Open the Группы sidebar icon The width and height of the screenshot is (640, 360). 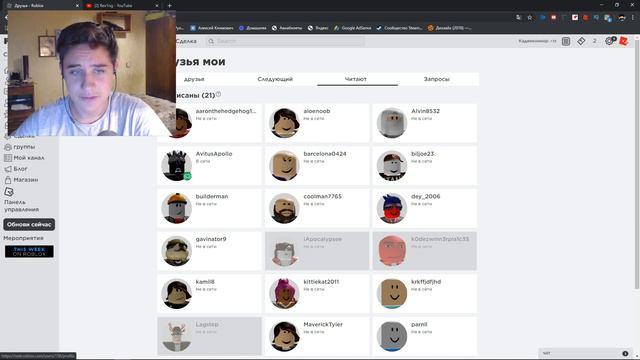coord(7,147)
